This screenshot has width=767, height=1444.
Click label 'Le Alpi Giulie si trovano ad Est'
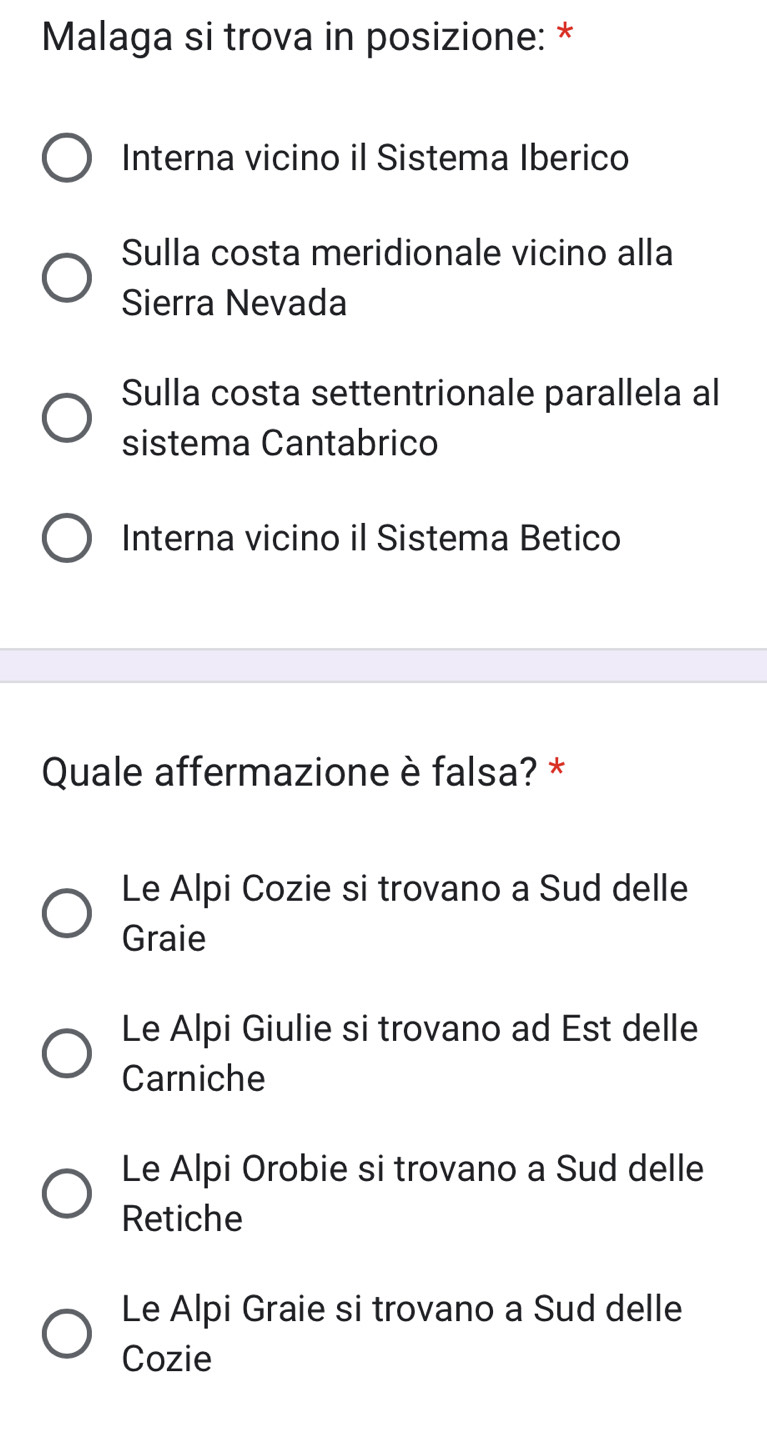click(x=410, y=1053)
